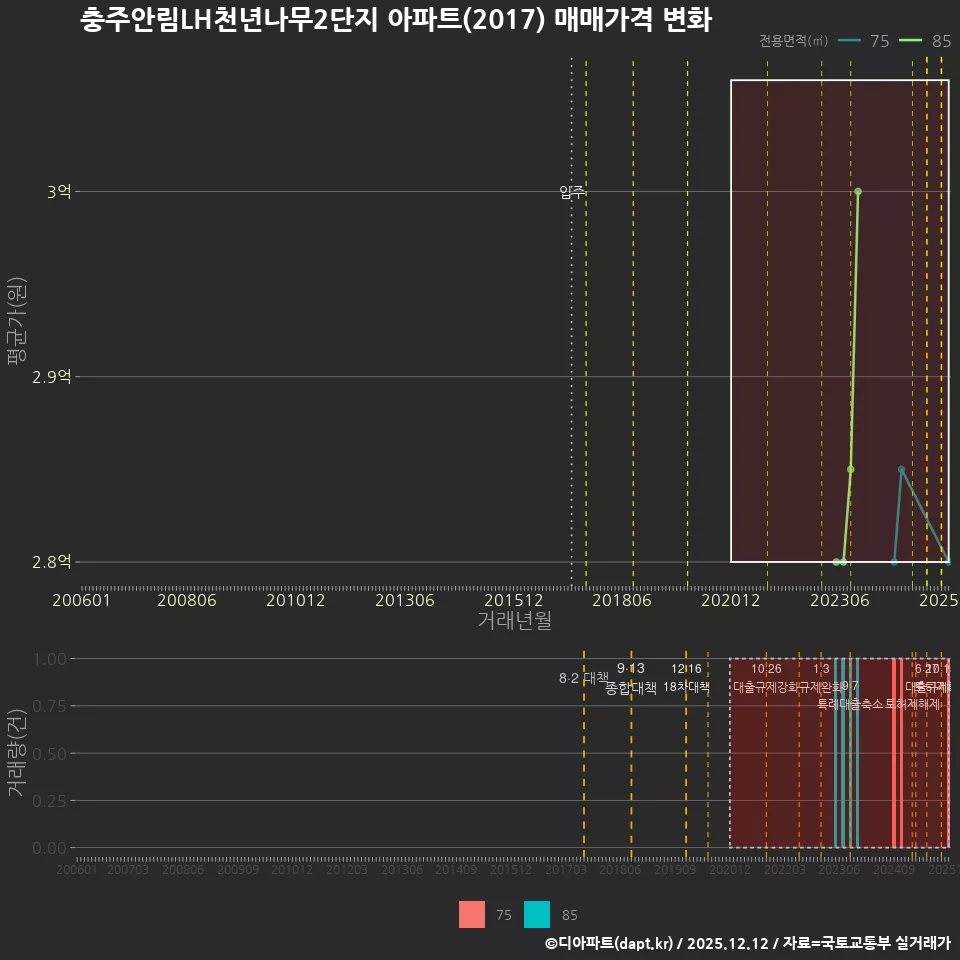
Task: Click the teal spike data point on the chart
Action: pos(903,467)
